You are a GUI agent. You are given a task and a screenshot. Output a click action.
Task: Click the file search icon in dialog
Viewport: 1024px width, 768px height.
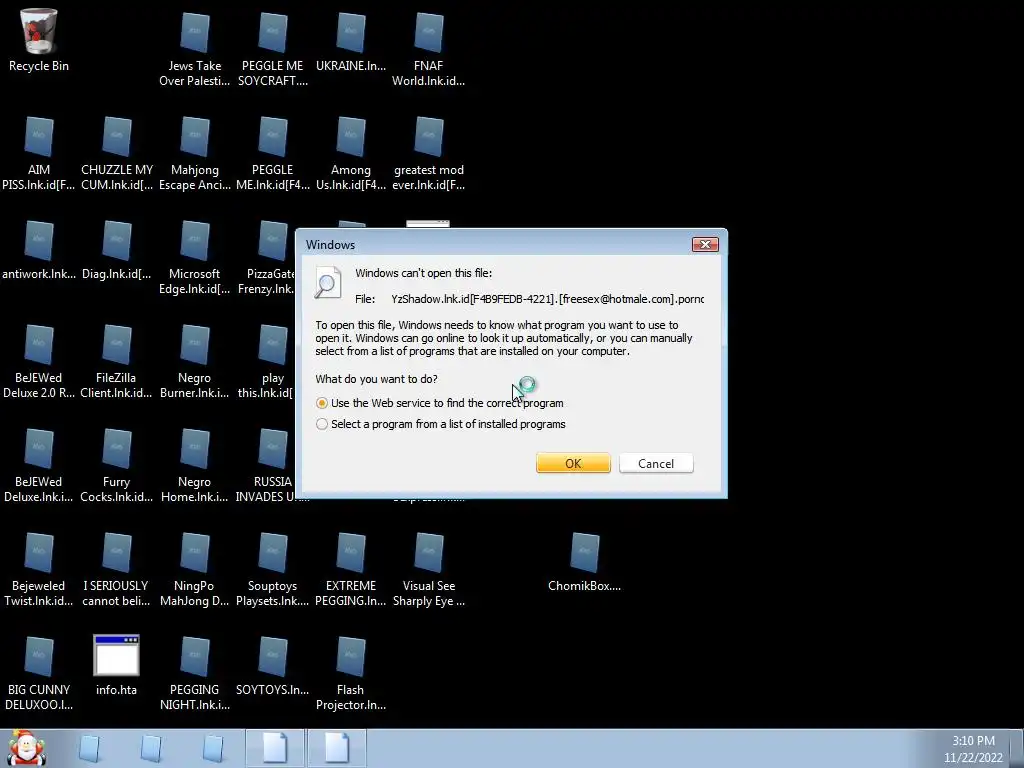[327, 283]
